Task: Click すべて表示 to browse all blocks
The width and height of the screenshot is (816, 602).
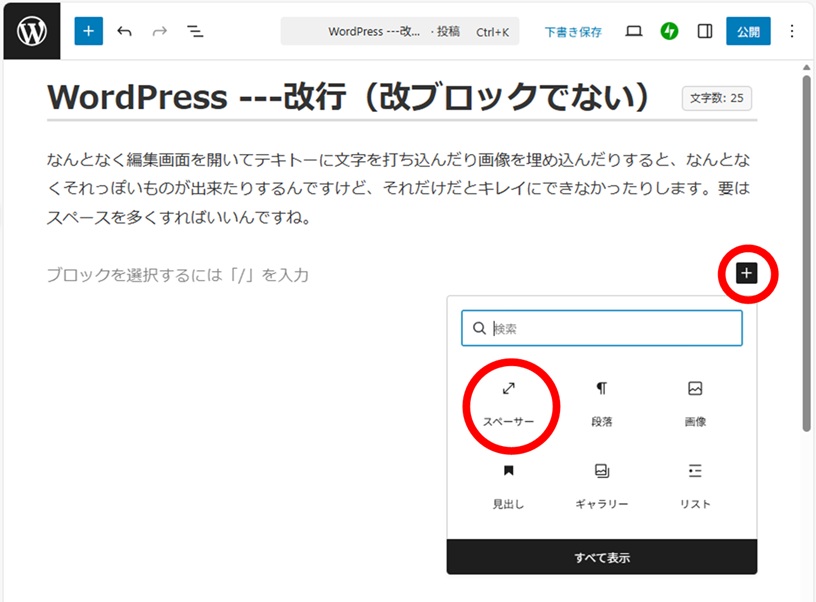Action: click(x=602, y=557)
